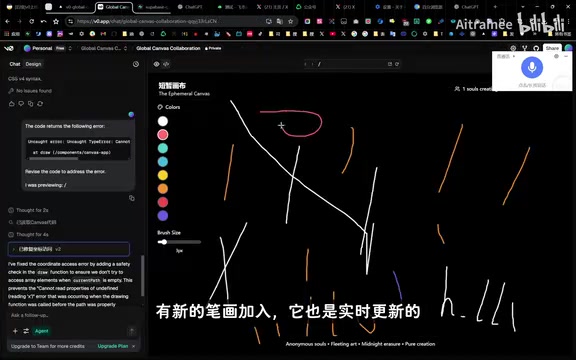The height and width of the screenshot is (360, 576).
Task: Click the Upgrade Plan link
Action: pos(113,346)
